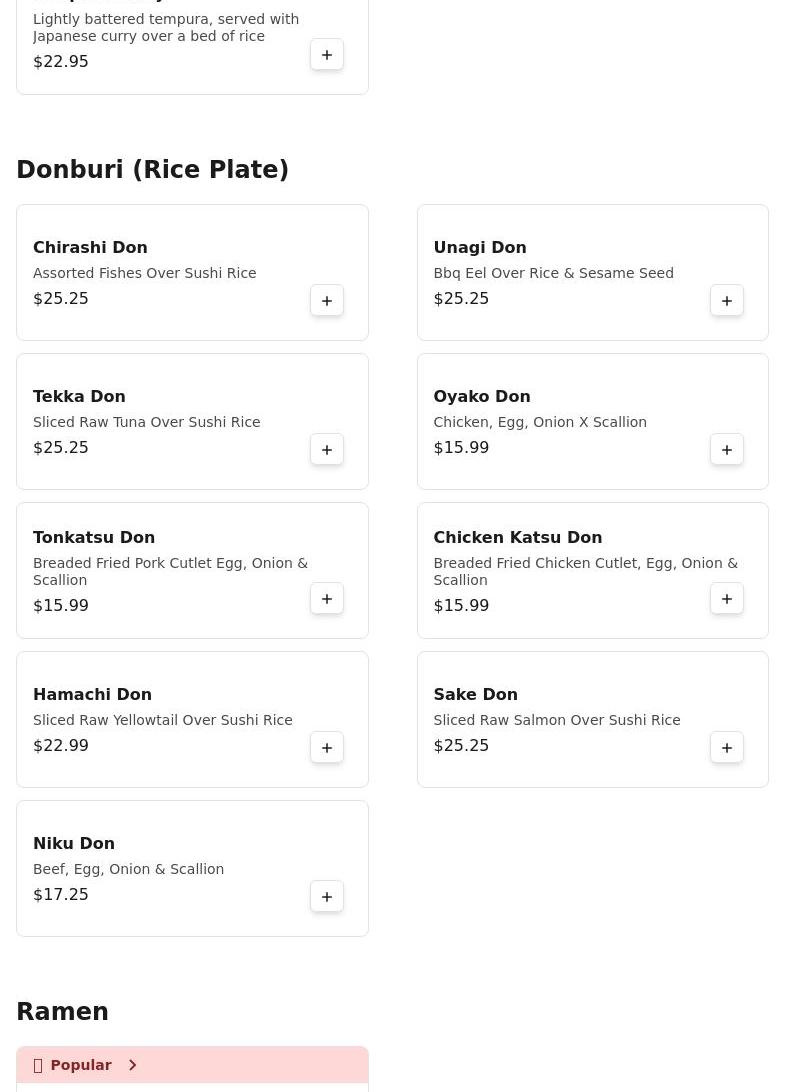This screenshot has height=1092, width=785.
Task: Add the tempura curry rice item
Action: [327, 54]
